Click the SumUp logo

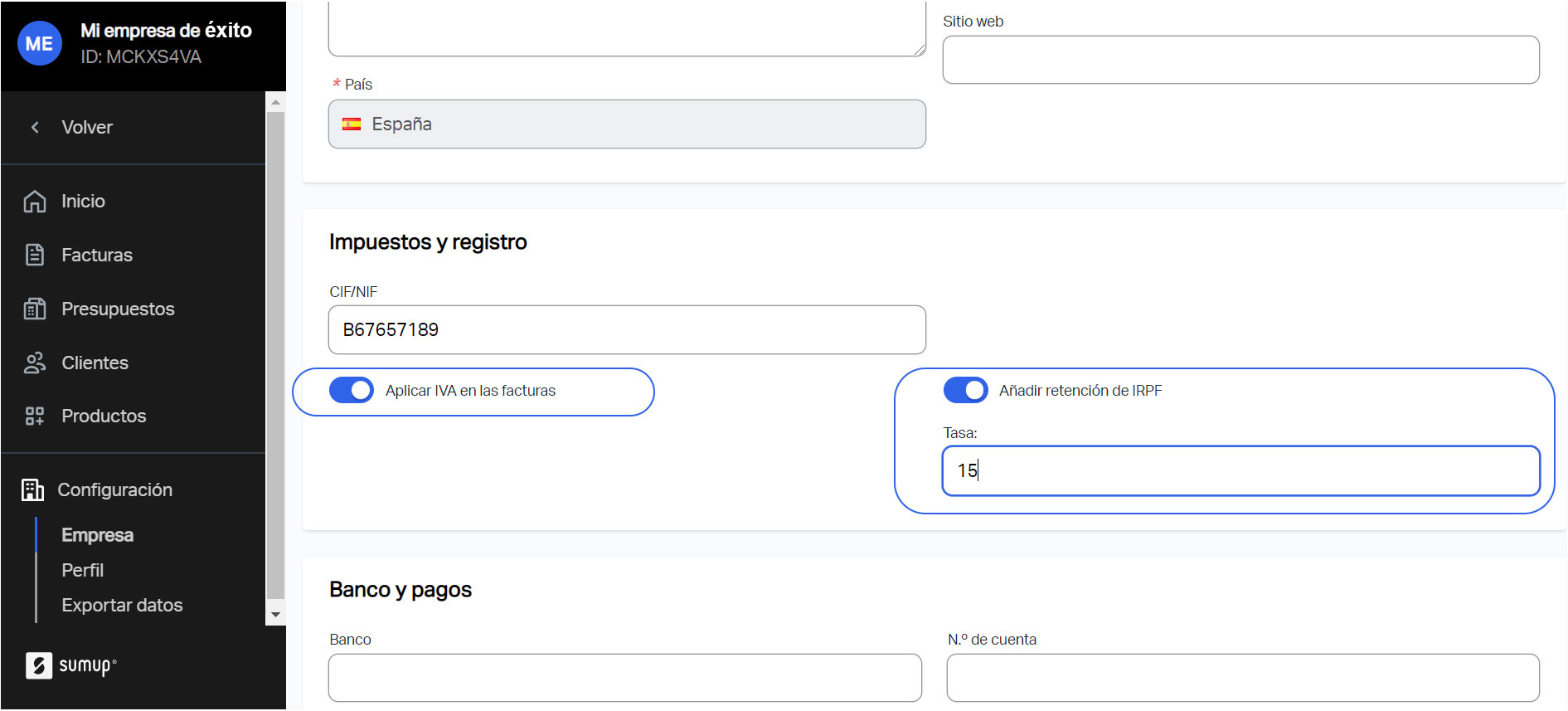pos(71,665)
